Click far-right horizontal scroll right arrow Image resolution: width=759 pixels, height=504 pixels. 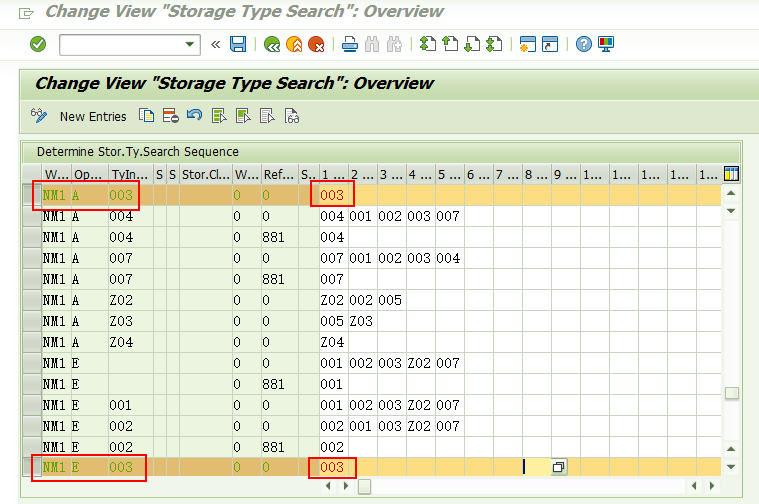tap(712, 486)
